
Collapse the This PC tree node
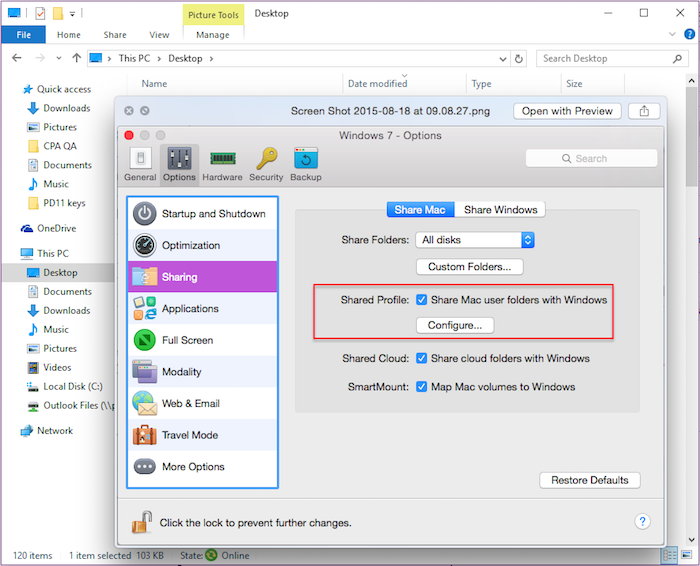[12, 254]
